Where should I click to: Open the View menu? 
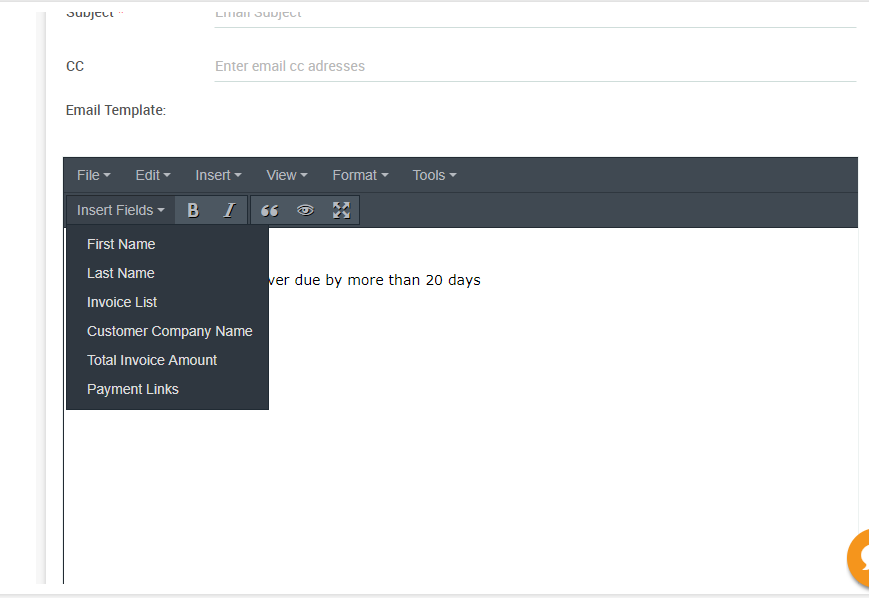(x=286, y=175)
